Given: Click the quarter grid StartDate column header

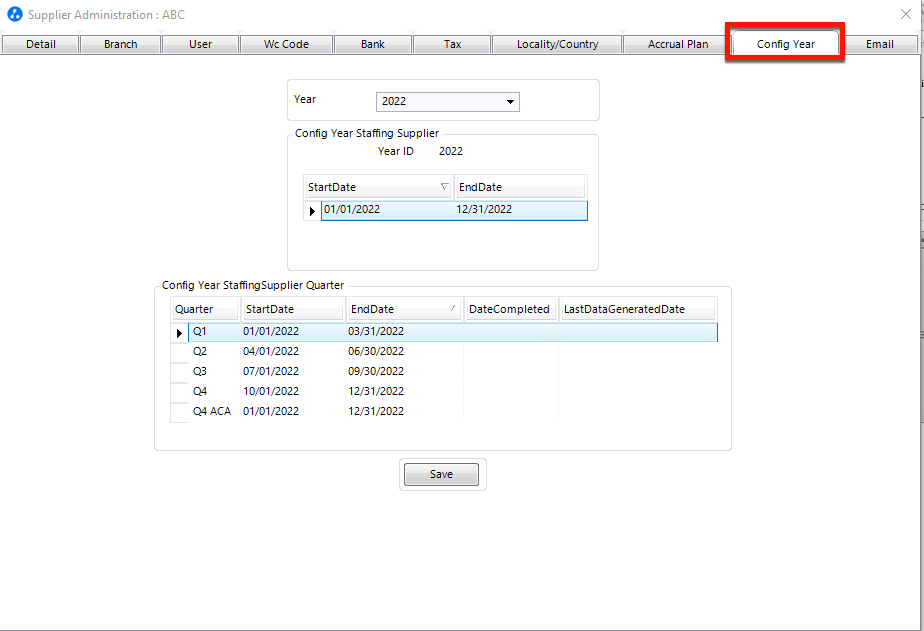Looking at the screenshot, I should coord(293,309).
